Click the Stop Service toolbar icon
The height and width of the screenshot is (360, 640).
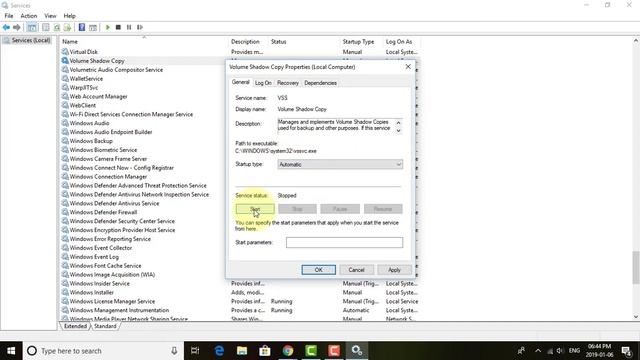(x=118, y=27)
